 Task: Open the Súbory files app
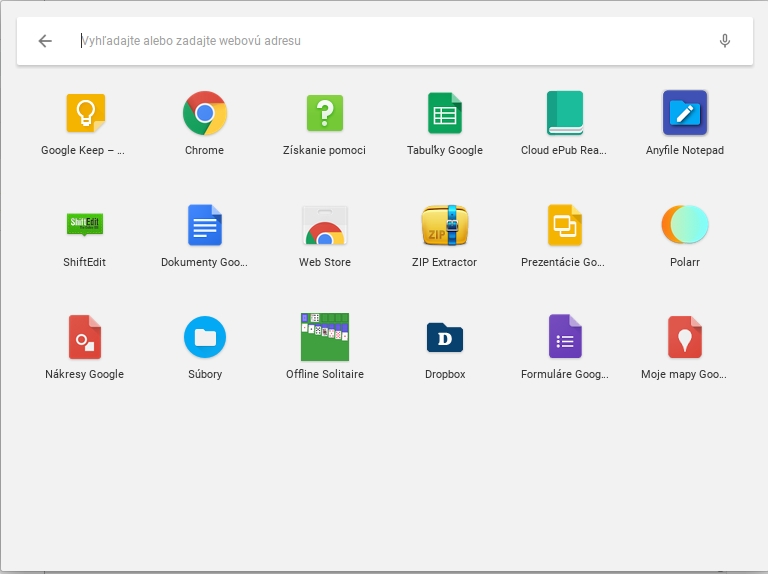[205, 337]
